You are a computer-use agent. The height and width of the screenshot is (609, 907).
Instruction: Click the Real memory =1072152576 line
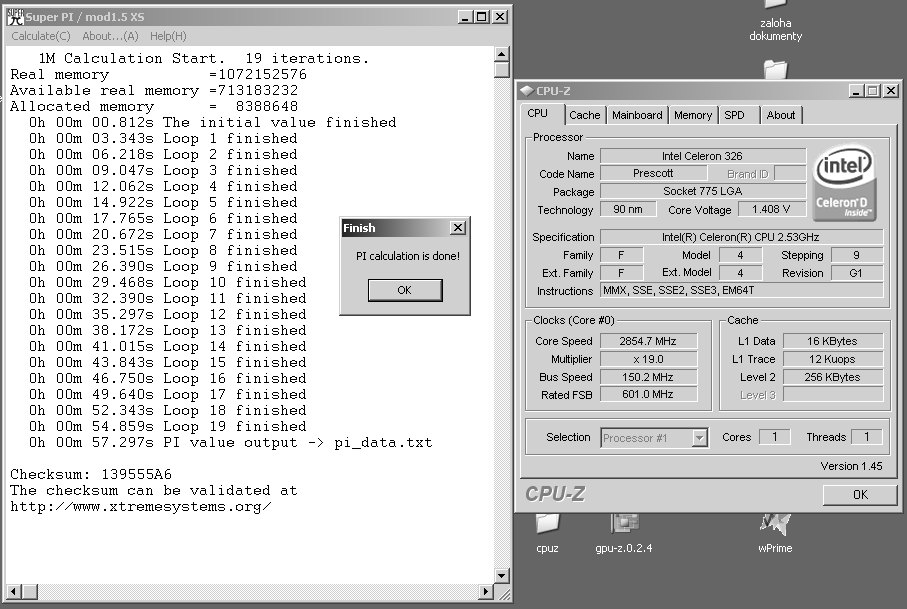click(158, 75)
